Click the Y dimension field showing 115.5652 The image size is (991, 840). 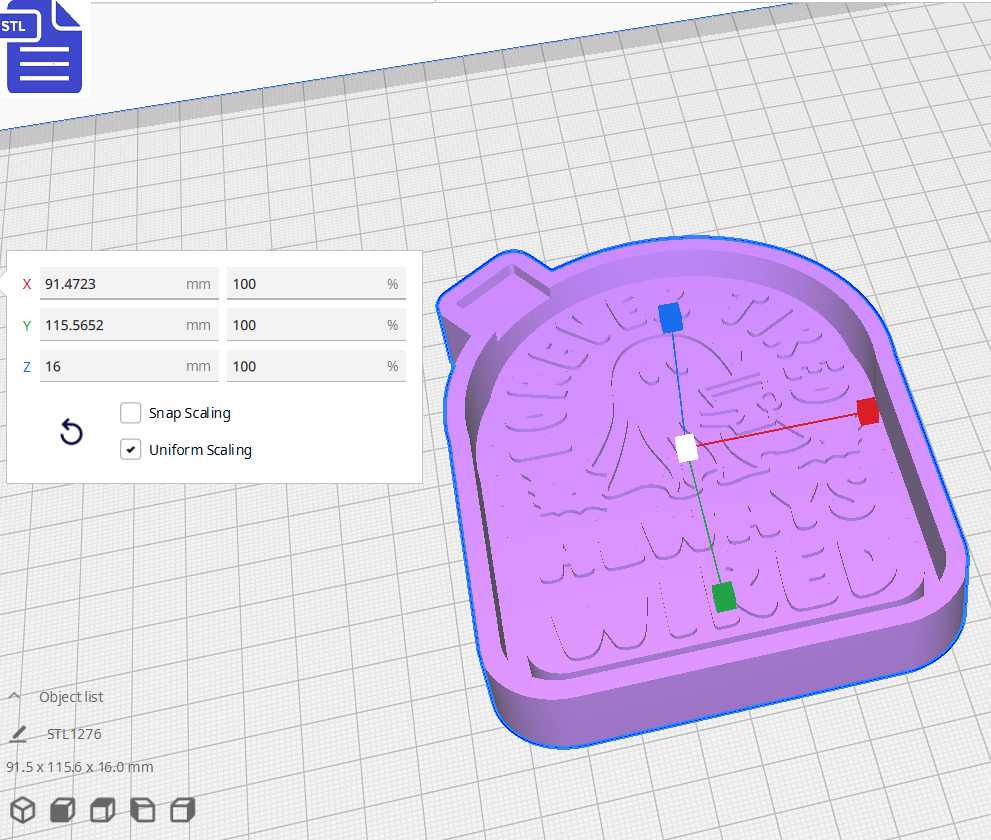click(128, 324)
